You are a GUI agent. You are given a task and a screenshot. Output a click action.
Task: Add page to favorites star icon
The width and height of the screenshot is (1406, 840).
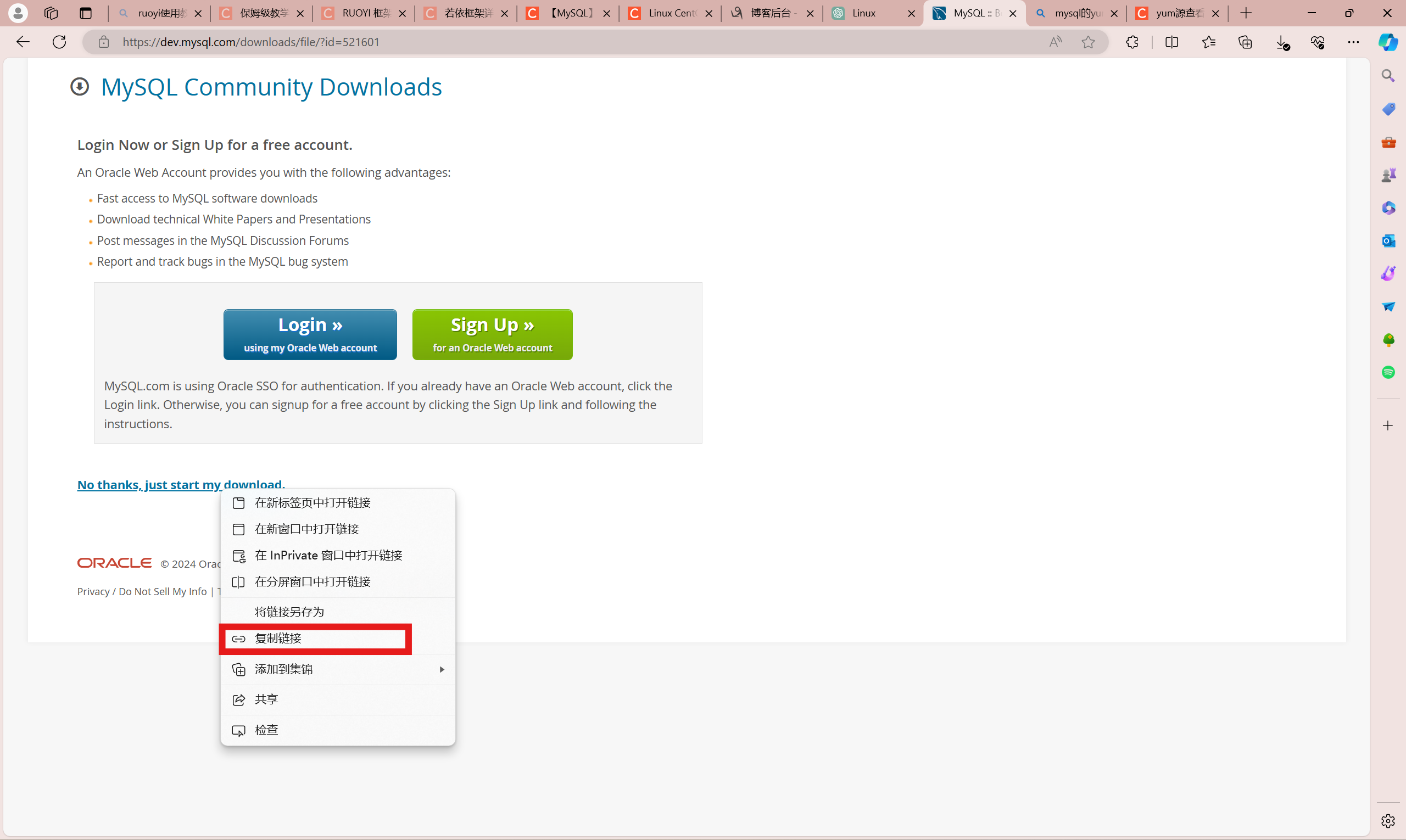[x=1088, y=42]
